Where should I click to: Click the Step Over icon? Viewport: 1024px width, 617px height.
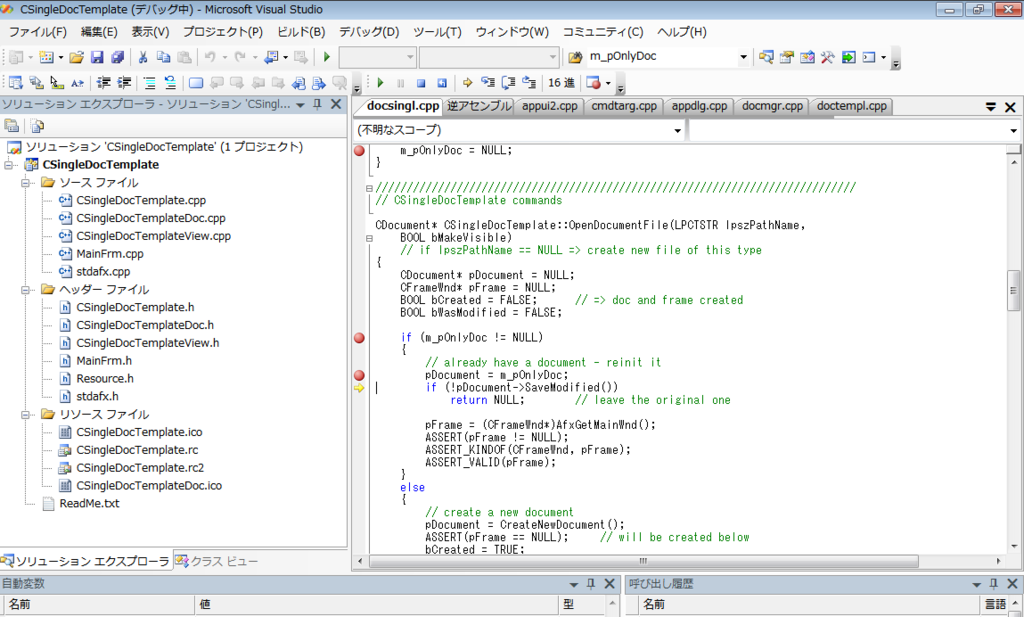pyautogui.click(x=508, y=83)
